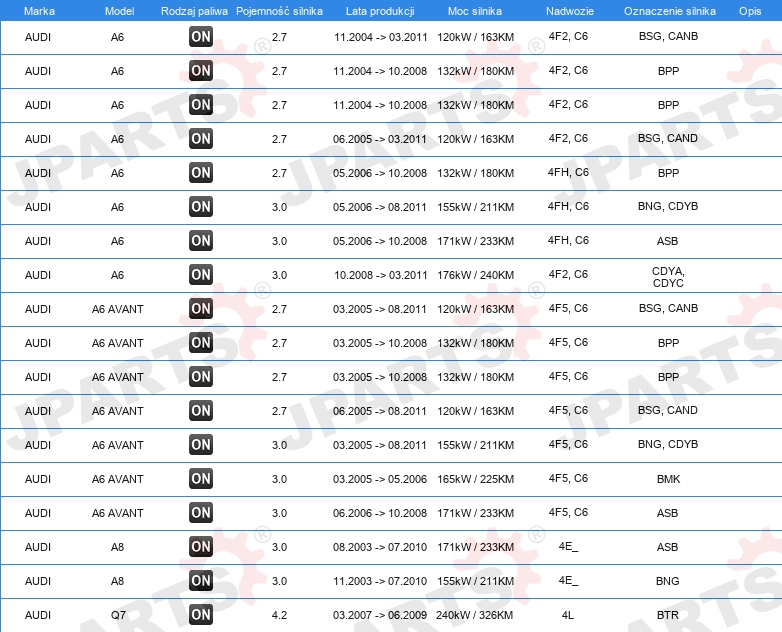
Task: Select the BMK engine code cell
Action: [668, 479]
